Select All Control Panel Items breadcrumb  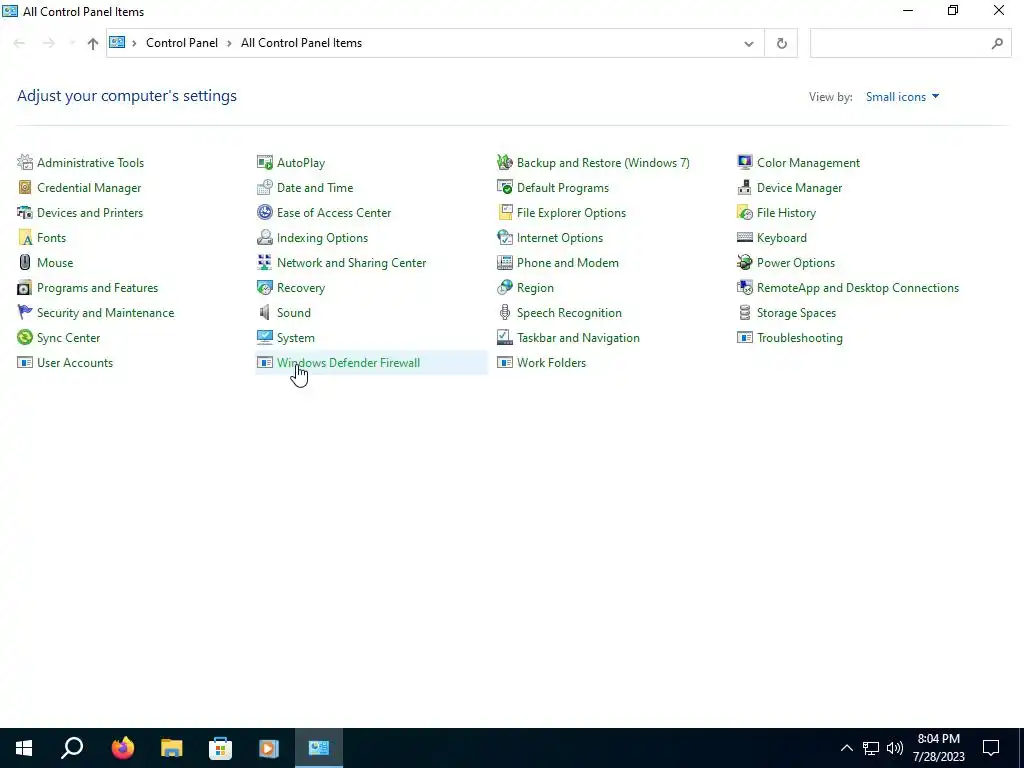pyautogui.click(x=301, y=43)
